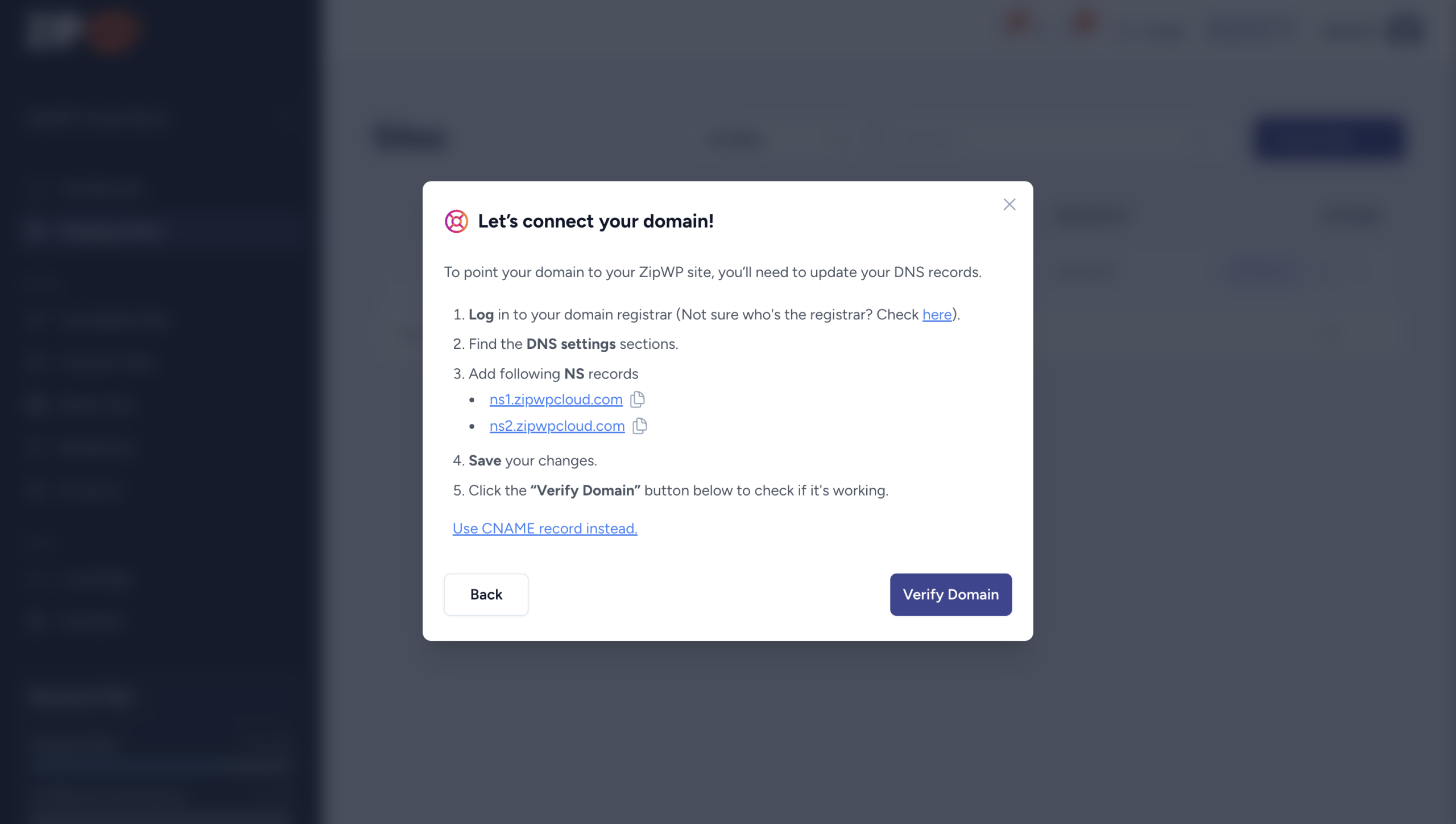Open the ns2.zipwpcloud.com link
This screenshot has width=1456, height=824.
coord(557,426)
